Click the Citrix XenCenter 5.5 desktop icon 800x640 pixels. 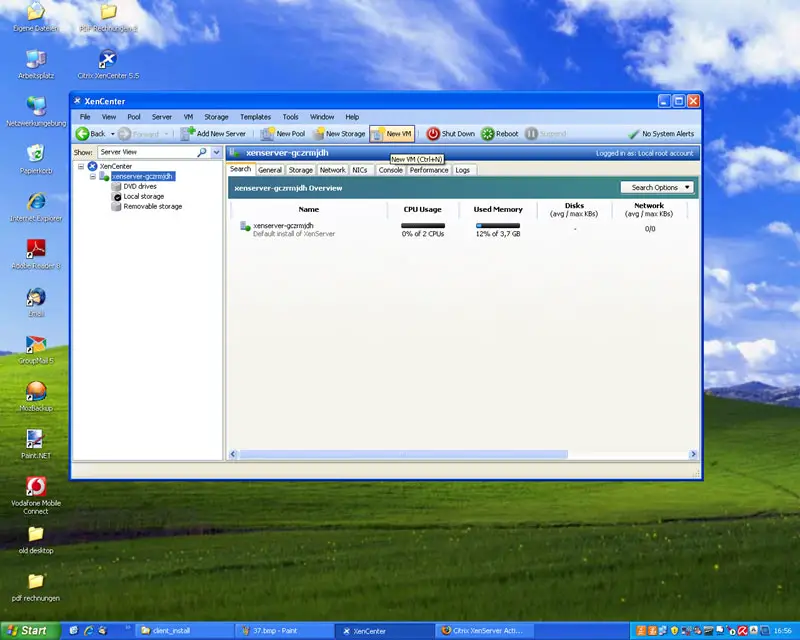pyautogui.click(x=108, y=65)
